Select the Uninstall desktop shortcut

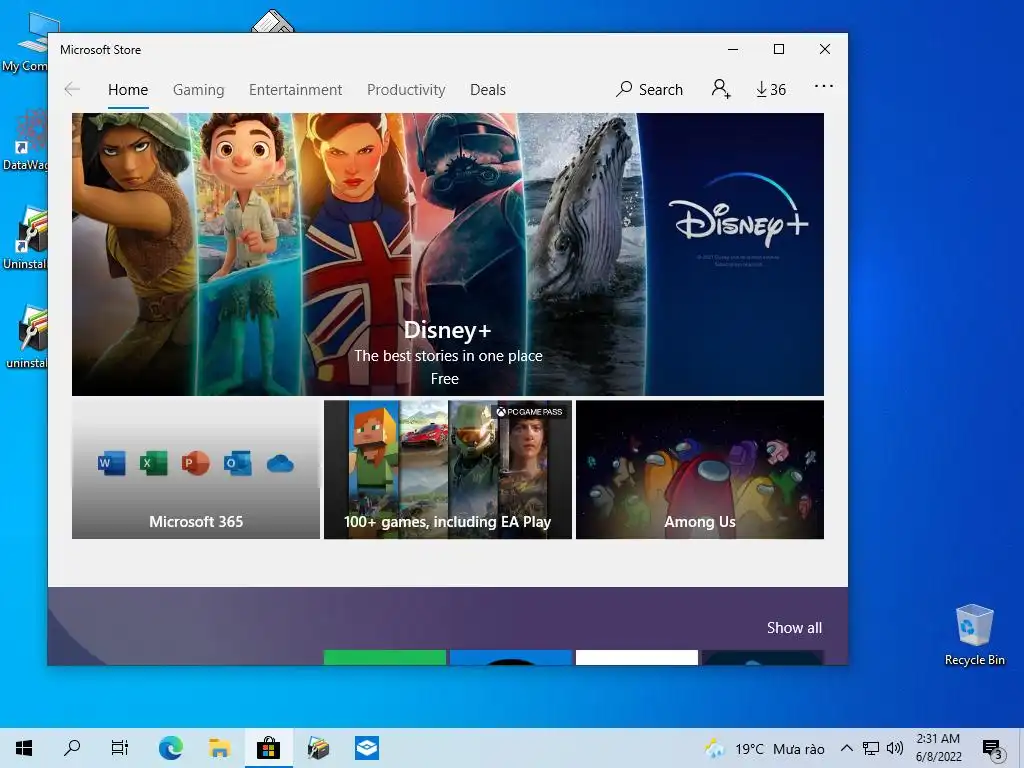26,238
